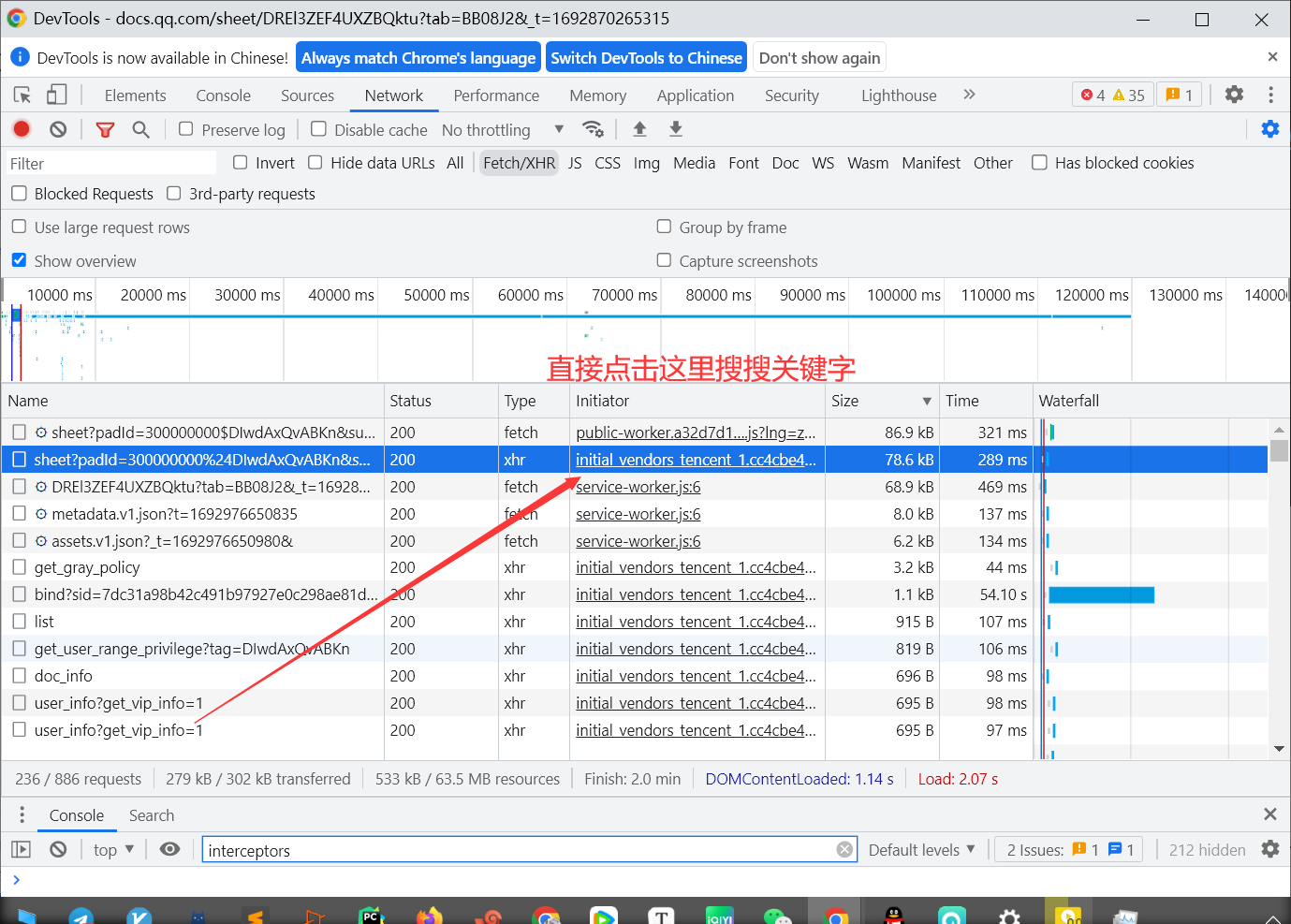Select the inspect element picker icon
The image size is (1291, 924).
click(22, 95)
